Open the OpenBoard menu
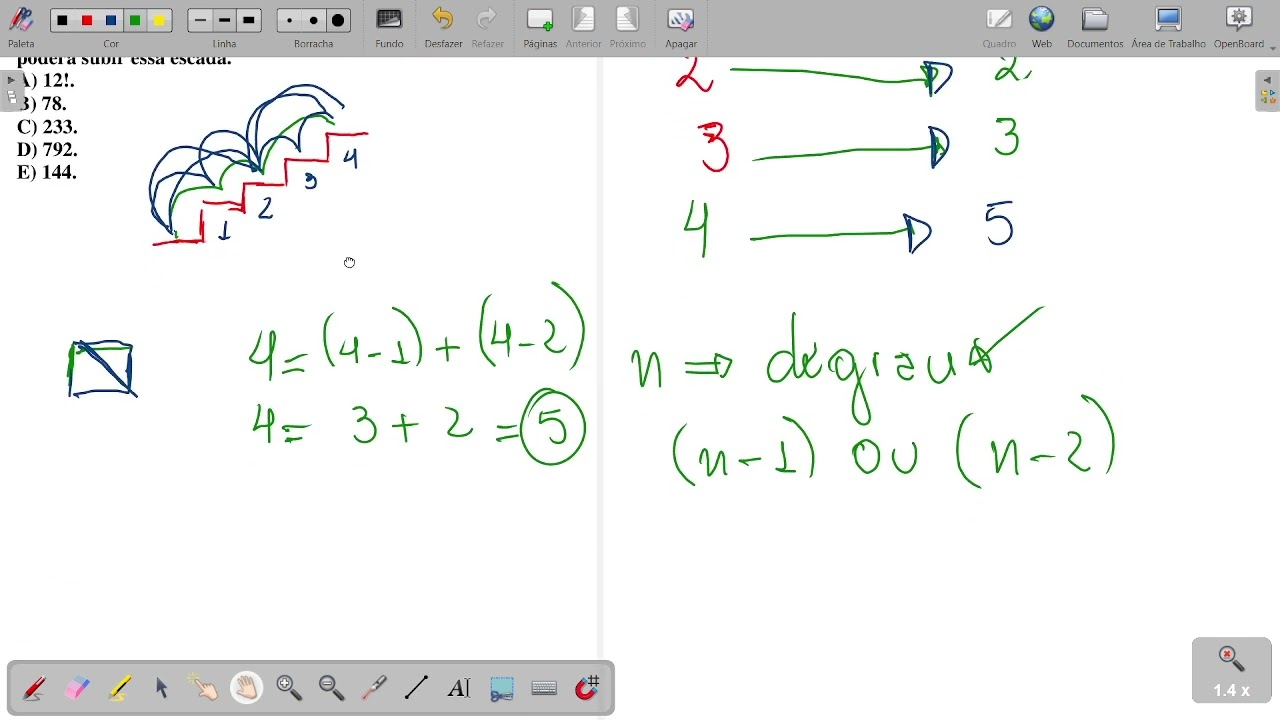The width and height of the screenshot is (1280, 720). pyautogui.click(x=1240, y=26)
